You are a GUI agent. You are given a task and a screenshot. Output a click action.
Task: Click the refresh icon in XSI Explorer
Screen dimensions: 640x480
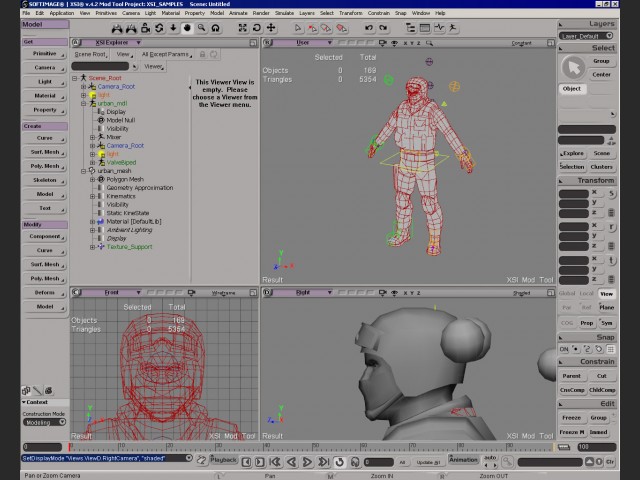[x=213, y=54]
